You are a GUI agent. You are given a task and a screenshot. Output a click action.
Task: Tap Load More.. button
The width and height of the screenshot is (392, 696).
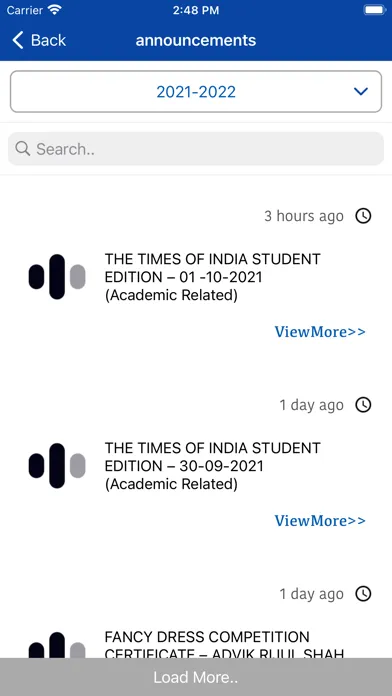pyautogui.click(x=196, y=677)
